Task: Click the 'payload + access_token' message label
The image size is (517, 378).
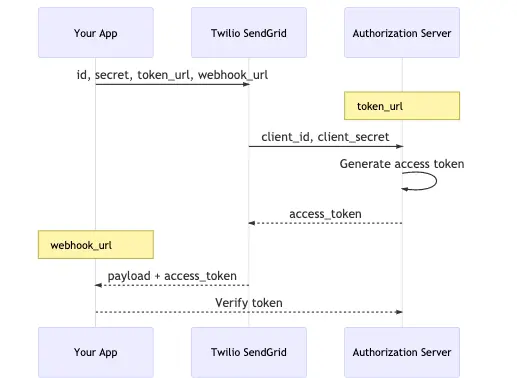Action: [172, 276]
